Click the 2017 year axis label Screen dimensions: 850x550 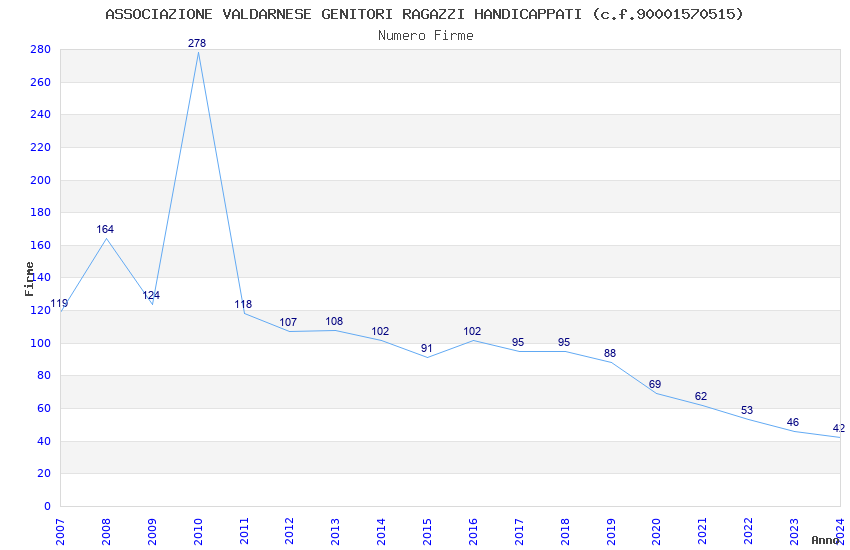(519, 532)
